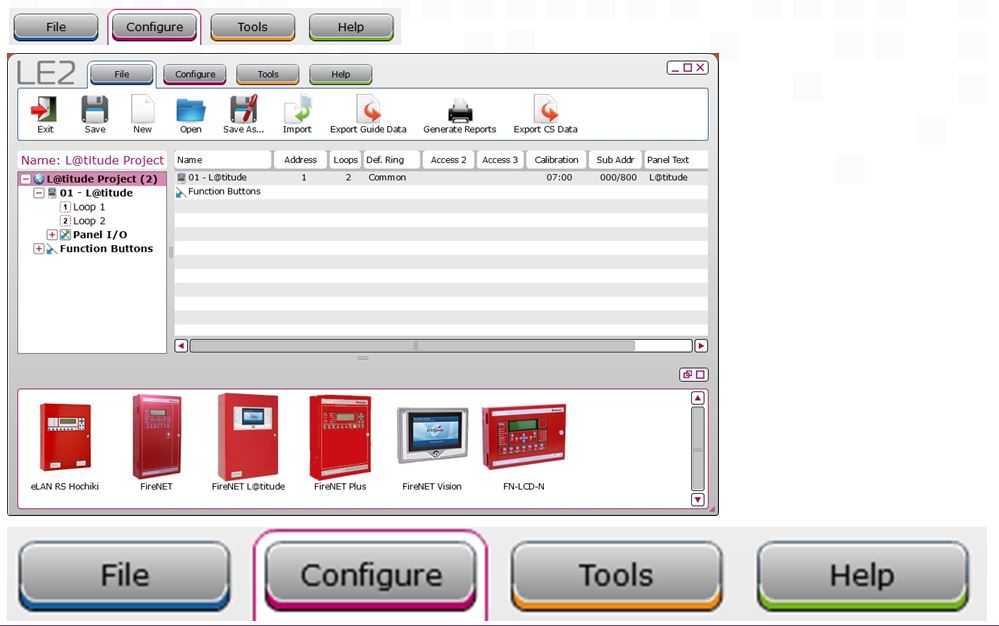Select Function Buttons in the tree
Viewport: 999px width, 626px height.
106,248
